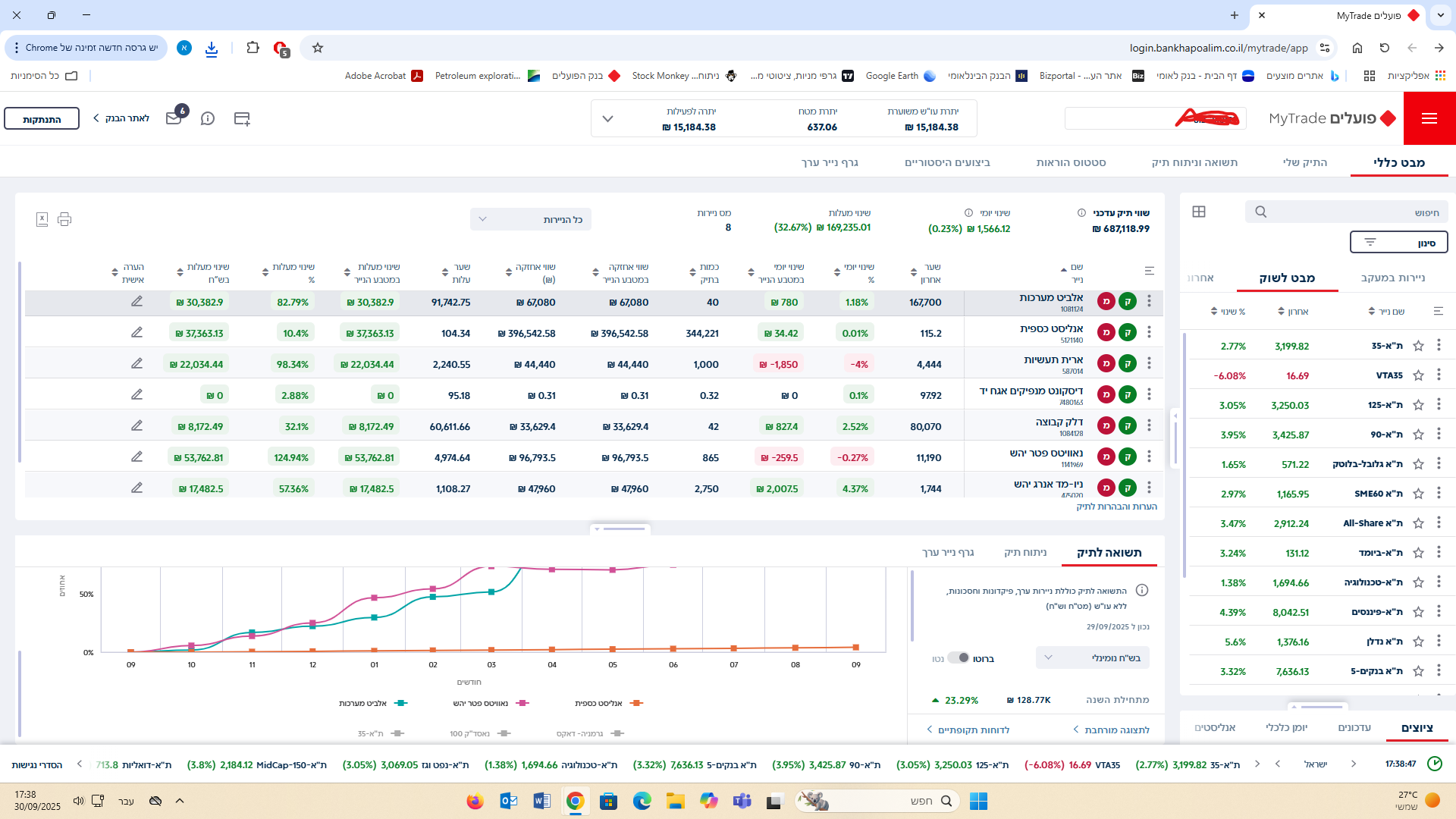The height and width of the screenshot is (819, 1456).
Task: Open the בש"ח נומינלי dropdown
Action: 1092,657
